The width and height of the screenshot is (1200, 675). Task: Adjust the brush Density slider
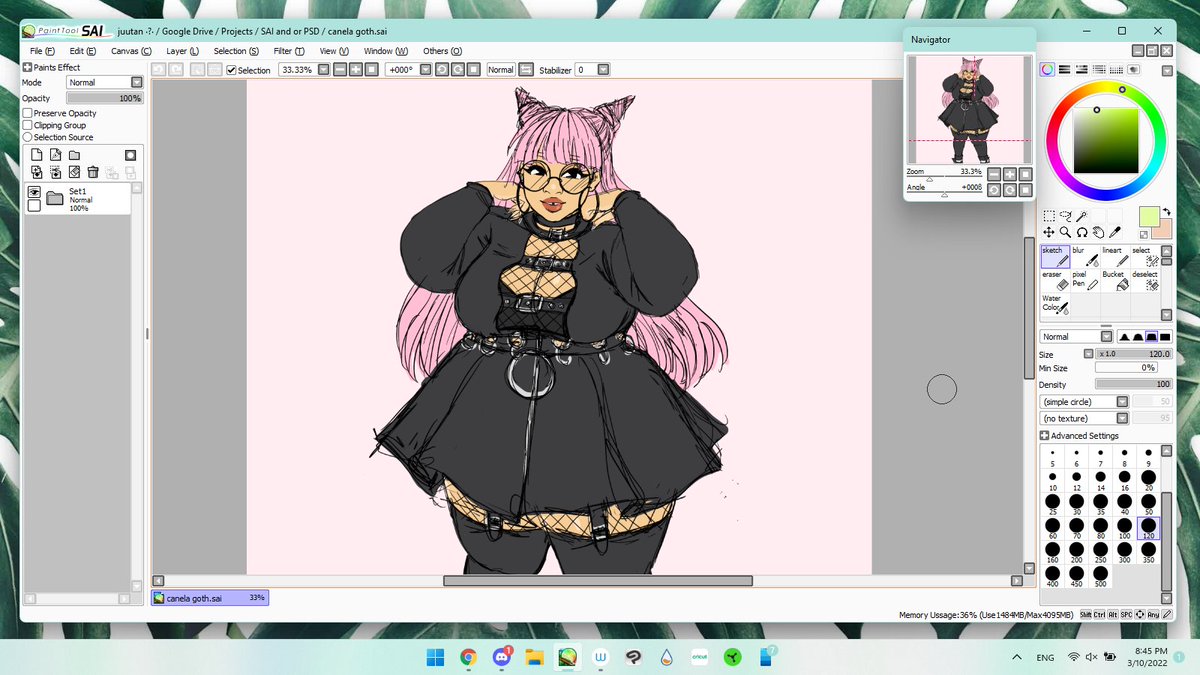pos(1134,384)
